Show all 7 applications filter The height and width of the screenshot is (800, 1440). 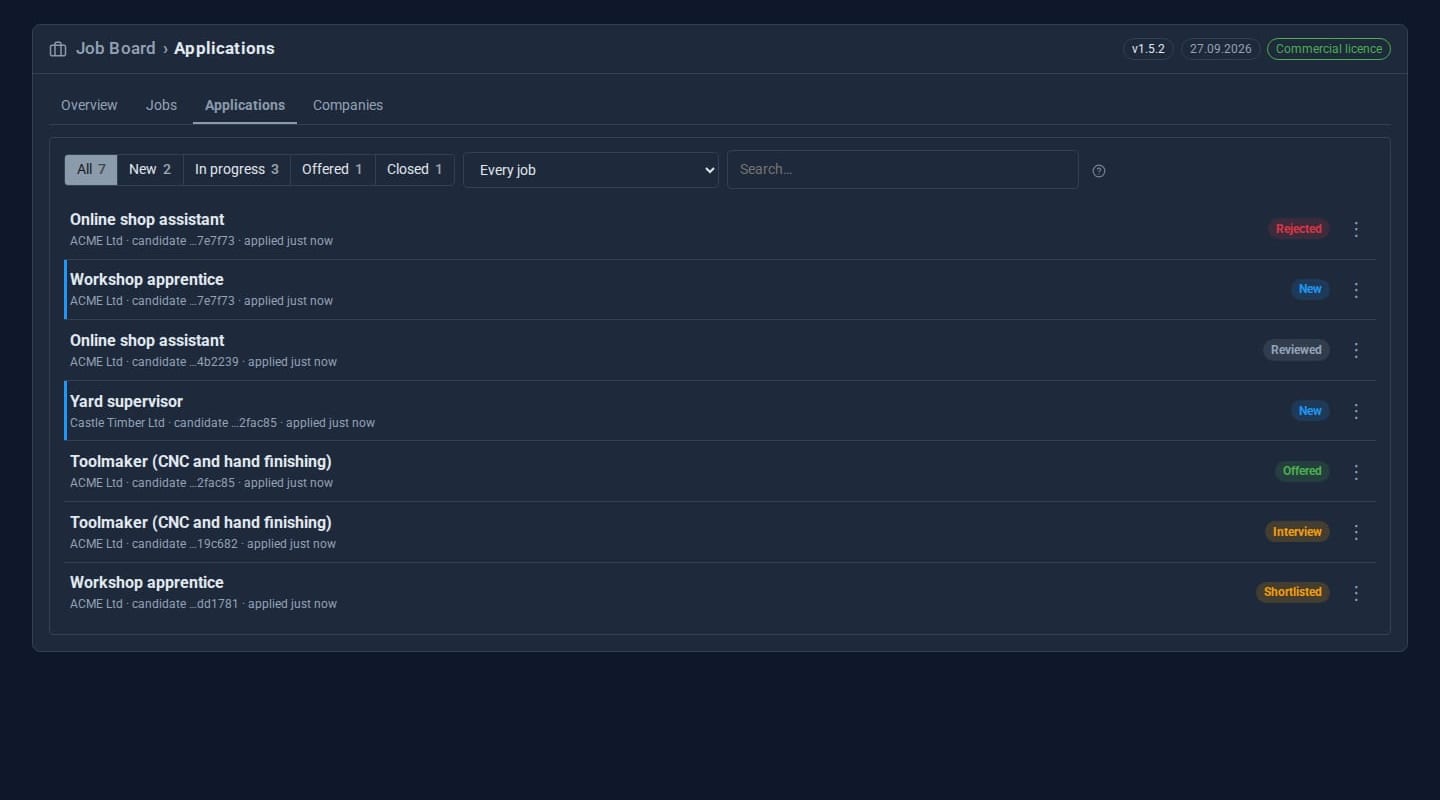click(91, 170)
